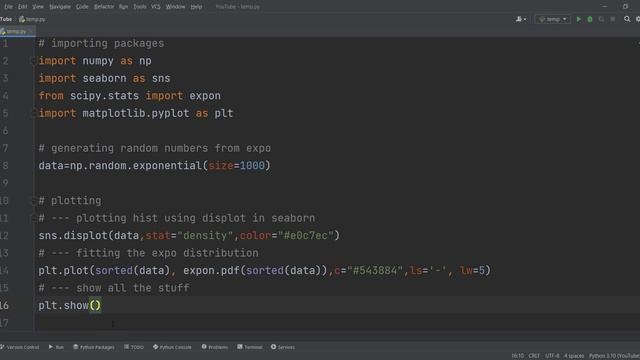Start debugging with the green bug icon
The height and width of the screenshot is (360, 640).
point(590,19)
